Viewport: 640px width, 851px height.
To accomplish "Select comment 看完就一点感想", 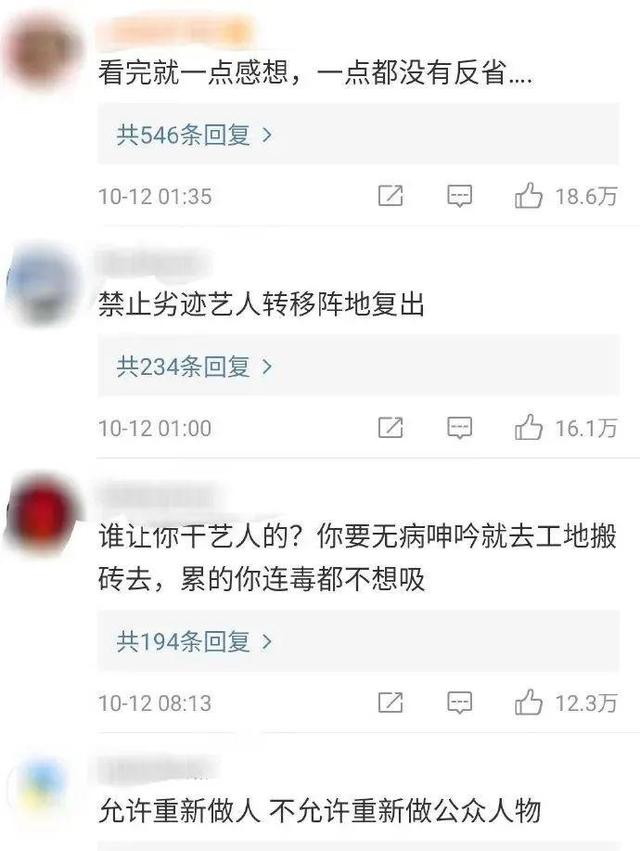I will point(315,72).
